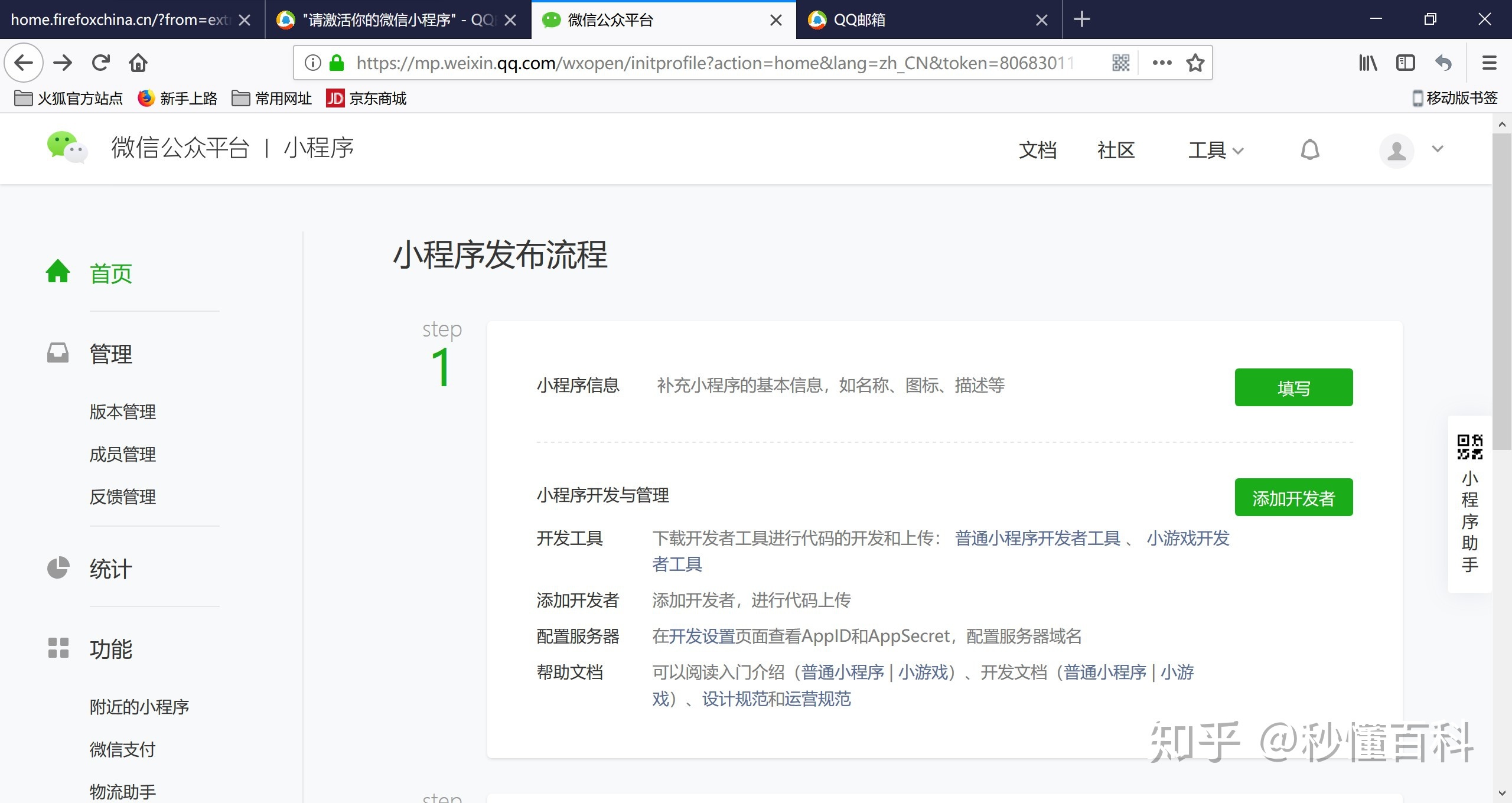Reload the page
The image size is (1512, 803).
[100, 62]
